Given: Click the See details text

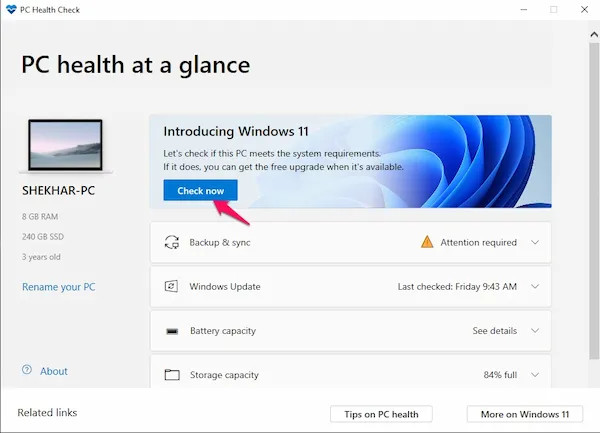Looking at the screenshot, I should 494,330.
